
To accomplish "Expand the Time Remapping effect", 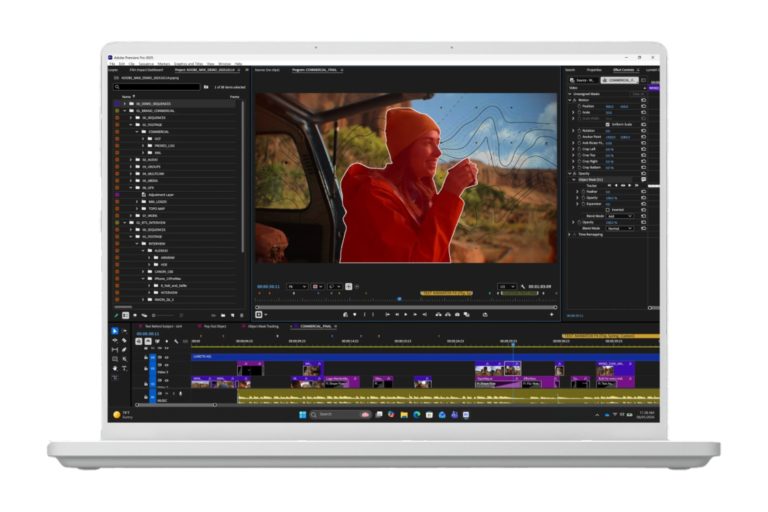I will [x=570, y=235].
